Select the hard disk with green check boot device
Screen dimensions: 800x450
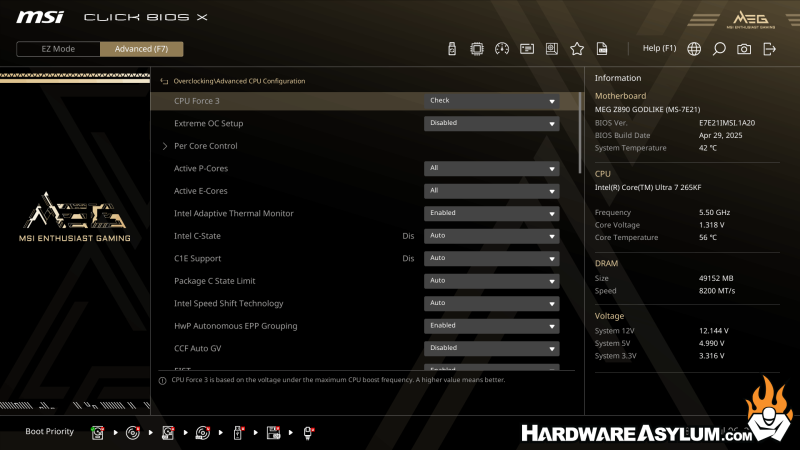point(97,433)
